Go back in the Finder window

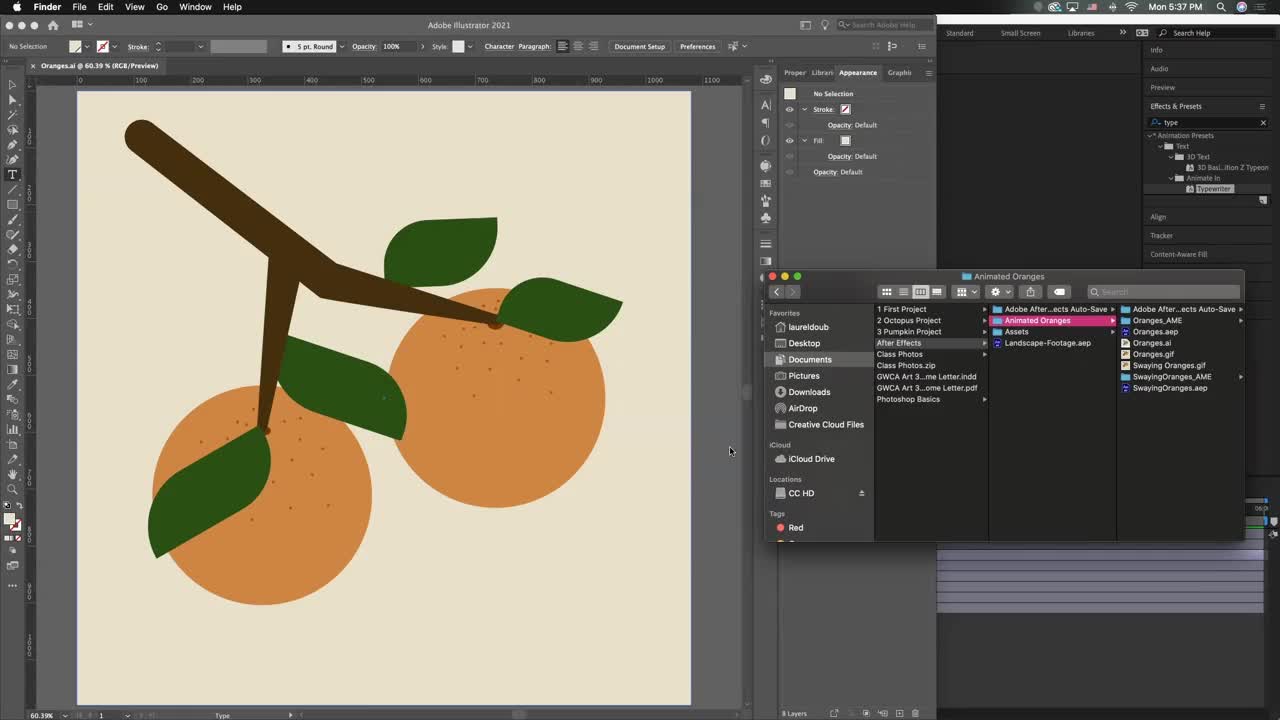tap(776, 292)
